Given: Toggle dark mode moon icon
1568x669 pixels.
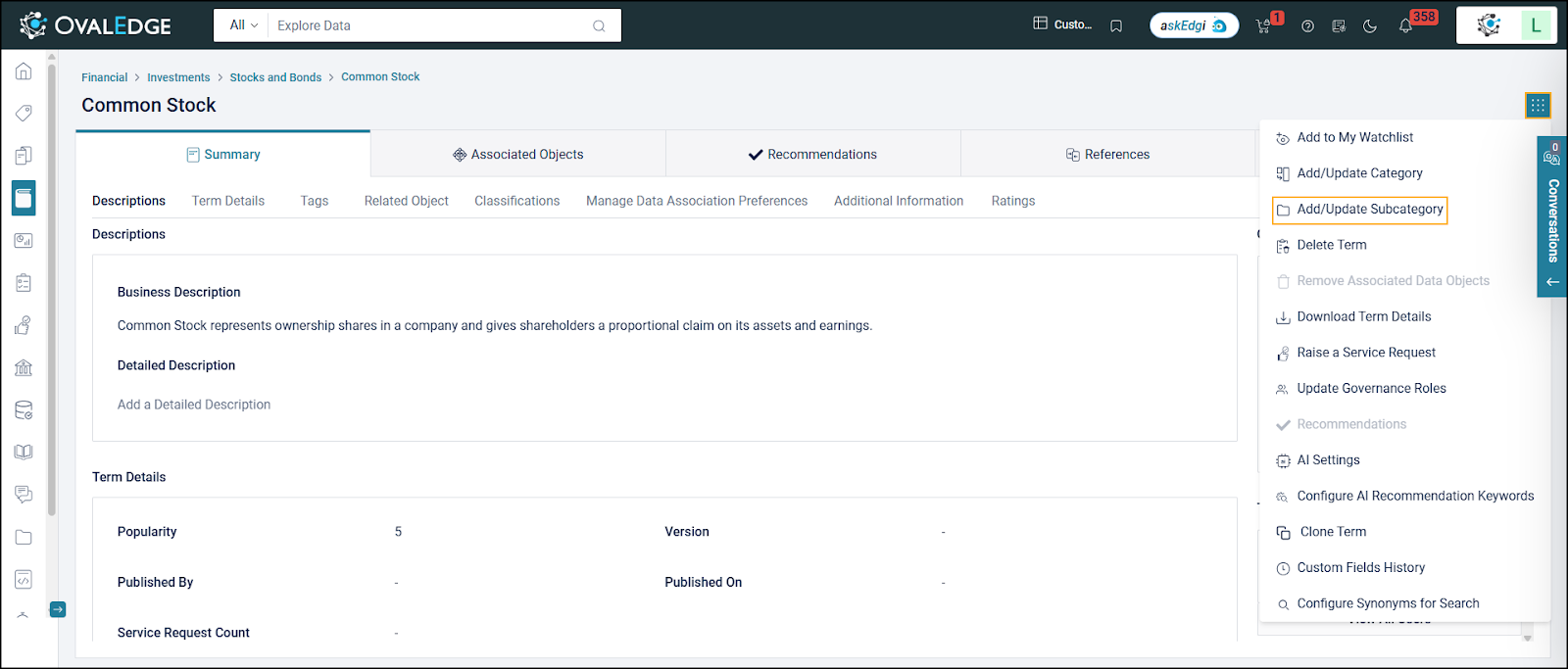Looking at the screenshot, I should click(1370, 26).
